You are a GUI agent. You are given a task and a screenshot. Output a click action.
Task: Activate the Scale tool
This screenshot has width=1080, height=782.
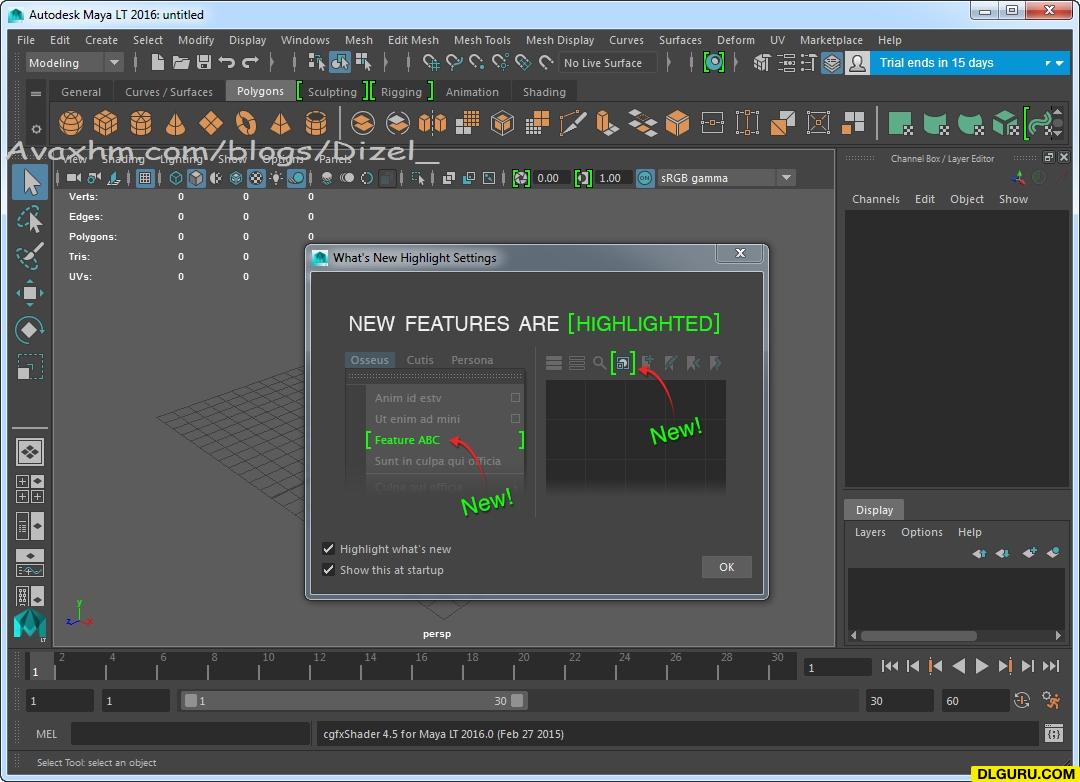30,366
